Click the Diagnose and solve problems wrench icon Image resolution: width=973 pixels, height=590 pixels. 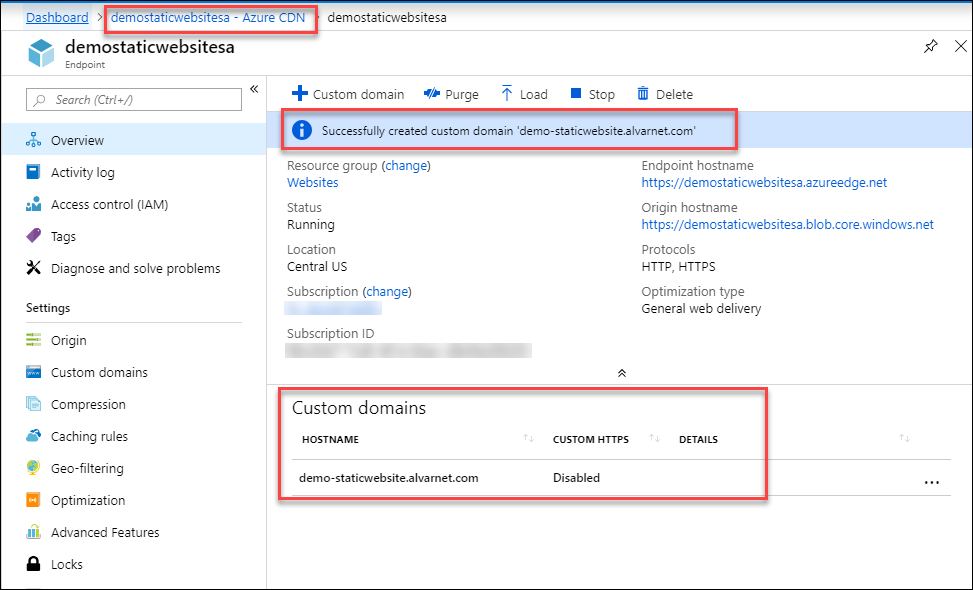pos(34,268)
